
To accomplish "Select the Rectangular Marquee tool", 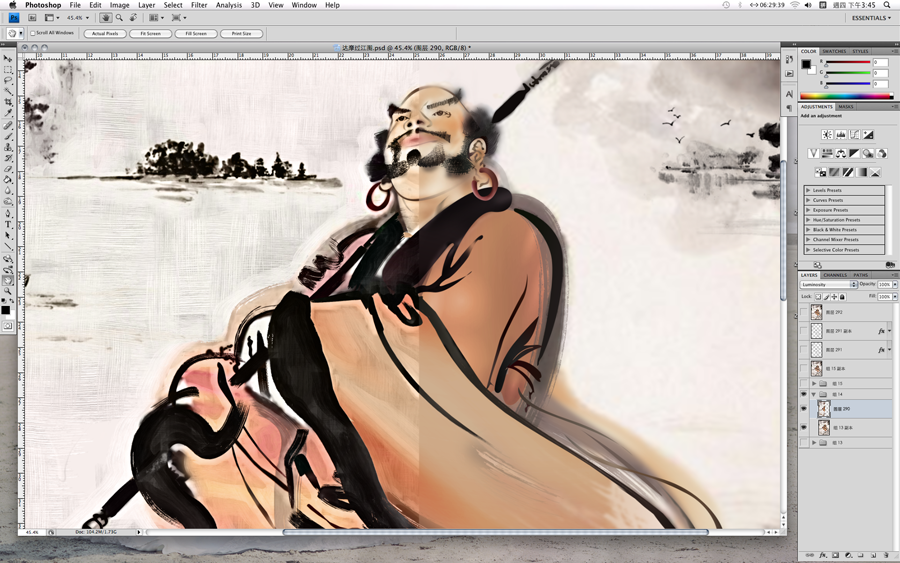I will pyautogui.click(x=7, y=70).
